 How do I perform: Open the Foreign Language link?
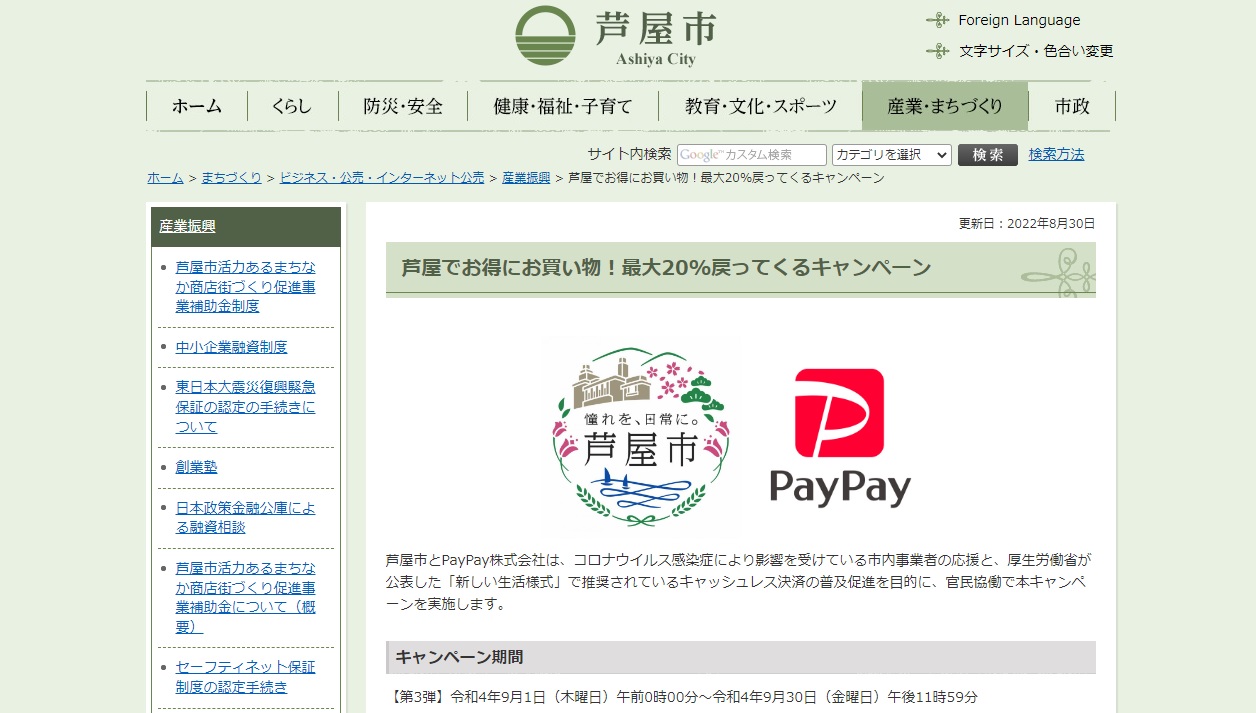[1019, 20]
